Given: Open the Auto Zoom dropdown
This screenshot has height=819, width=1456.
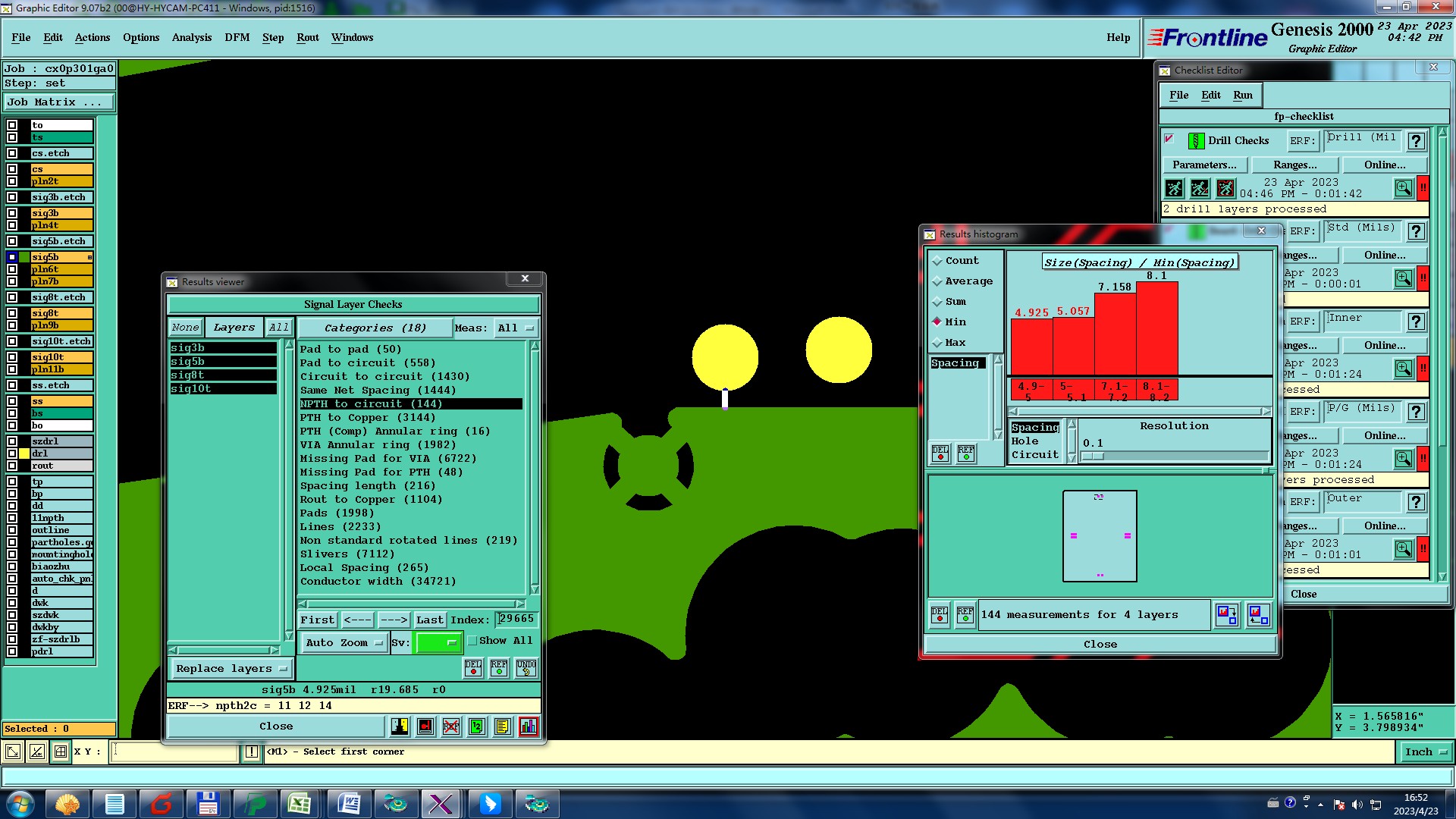Looking at the screenshot, I should coord(344,643).
